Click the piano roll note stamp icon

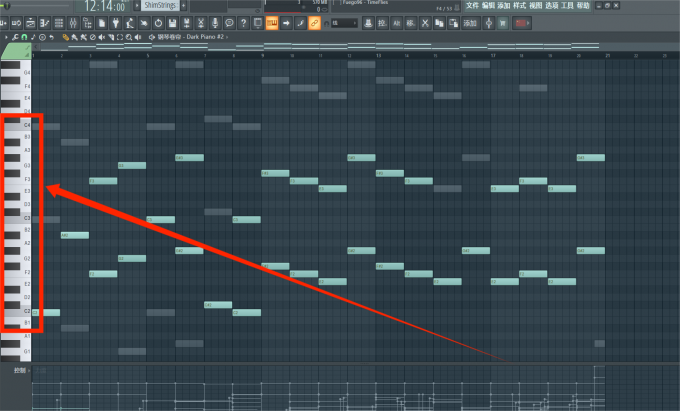33,37
